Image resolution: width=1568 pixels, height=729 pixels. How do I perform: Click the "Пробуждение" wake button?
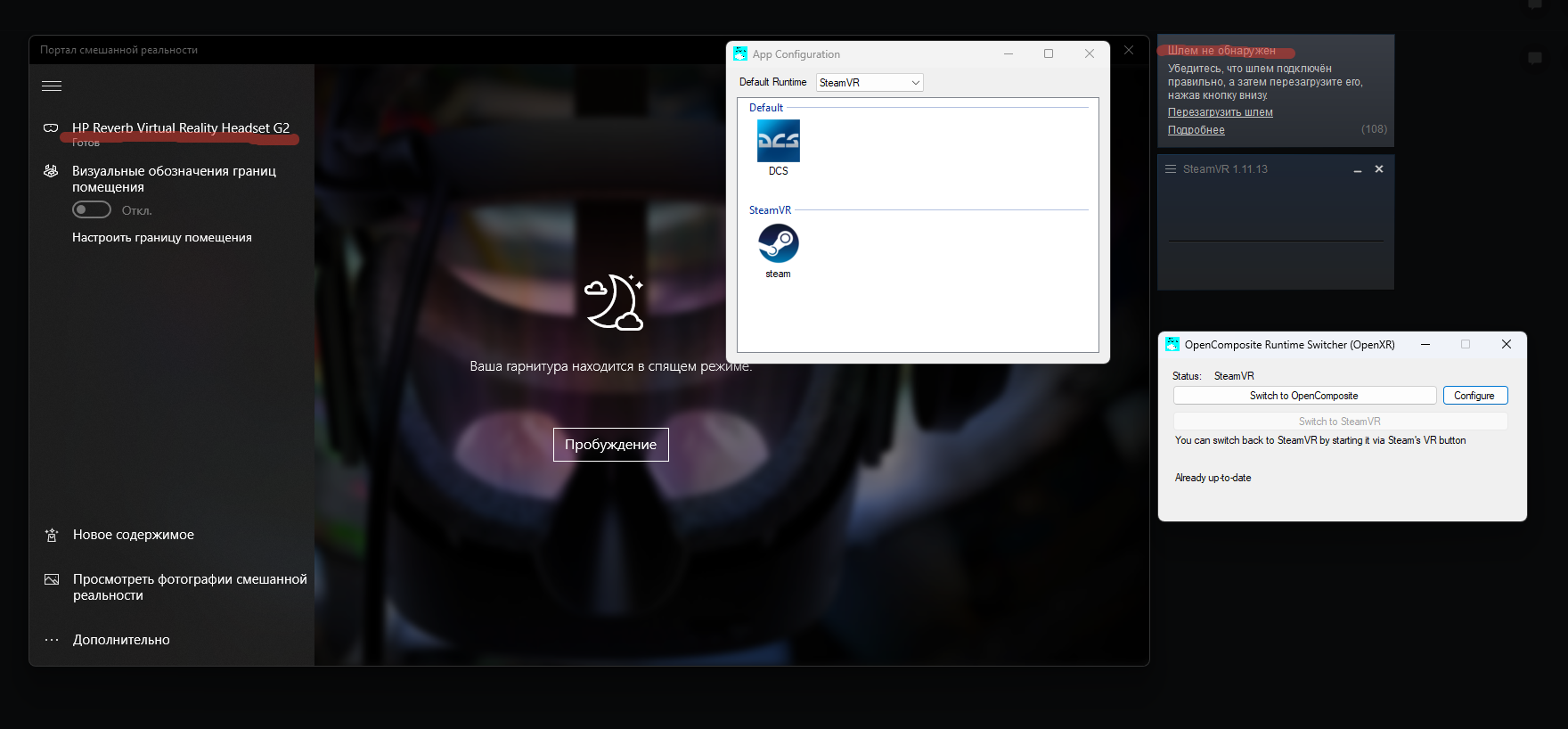pyautogui.click(x=611, y=445)
